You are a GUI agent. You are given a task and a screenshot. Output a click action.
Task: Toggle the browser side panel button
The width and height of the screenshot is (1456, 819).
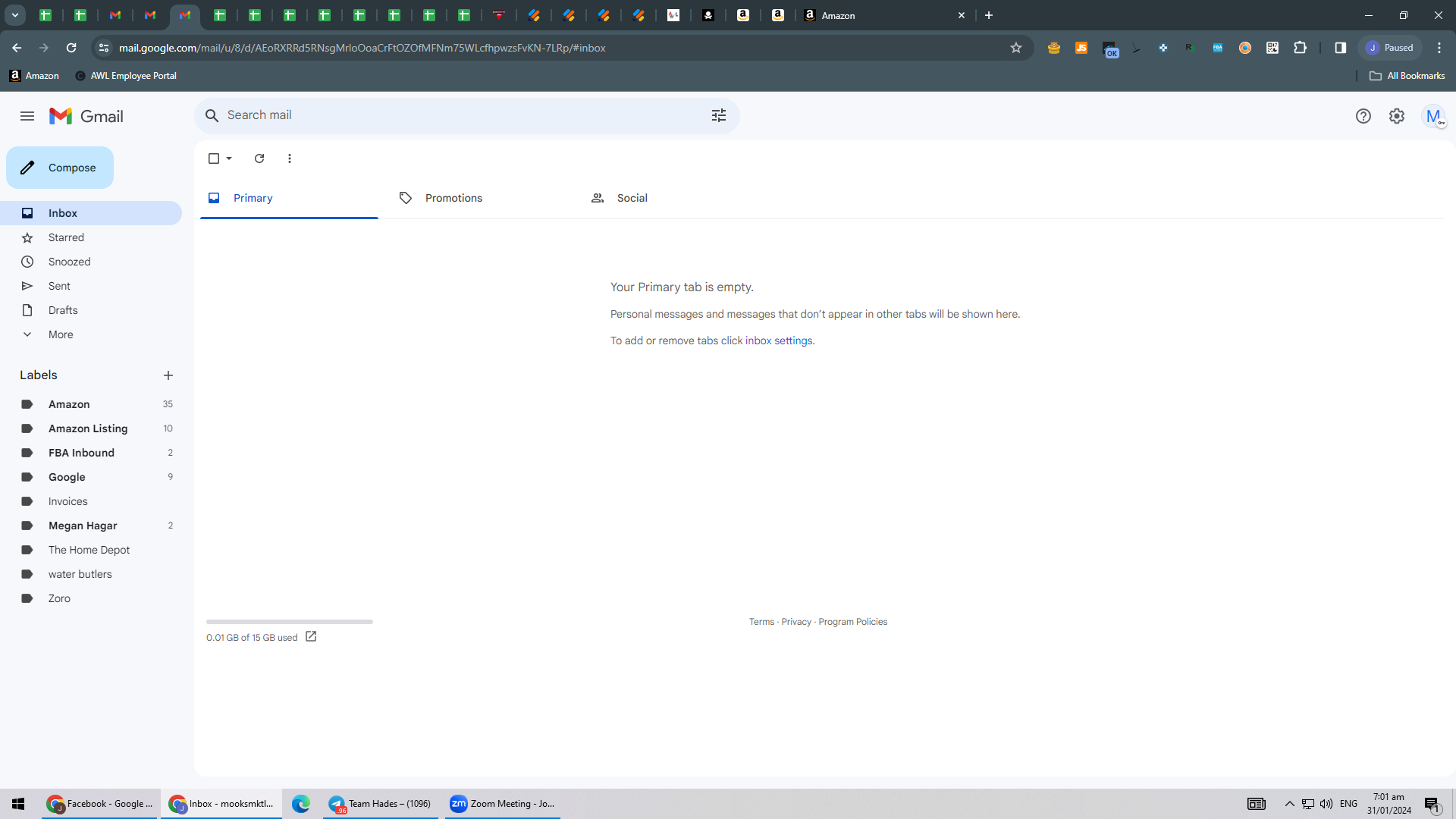pyautogui.click(x=1341, y=48)
